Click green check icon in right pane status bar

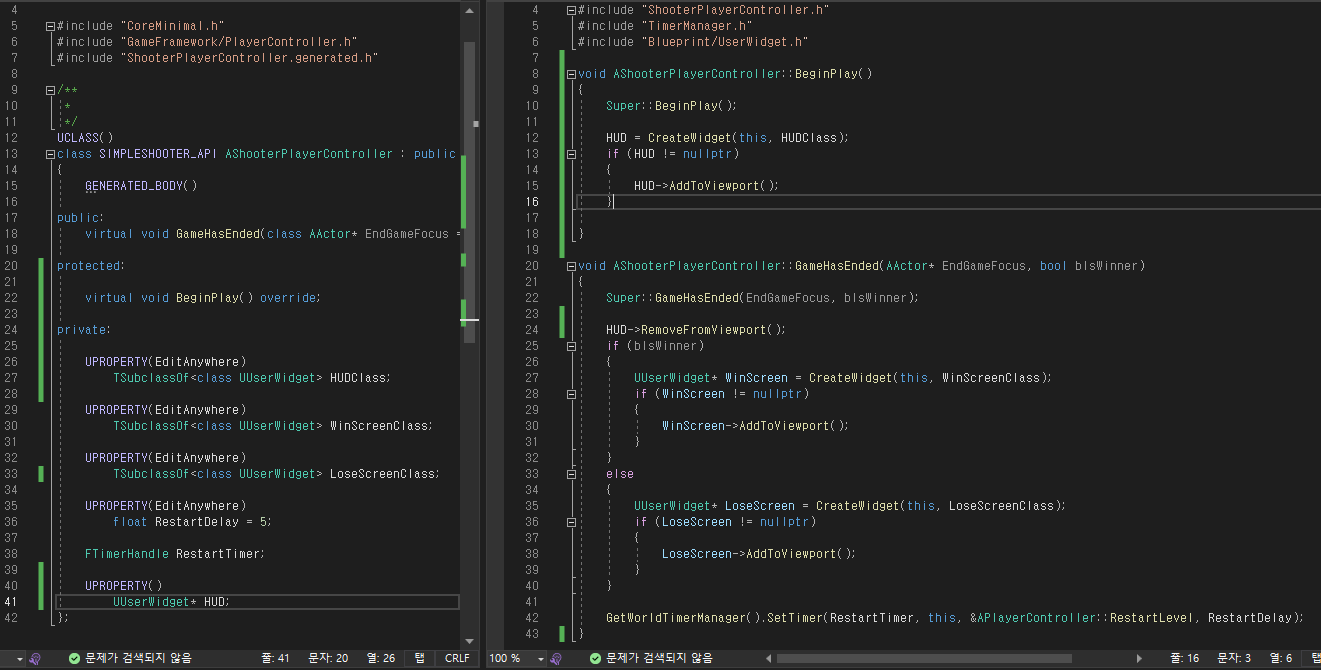[x=596, y=658]
